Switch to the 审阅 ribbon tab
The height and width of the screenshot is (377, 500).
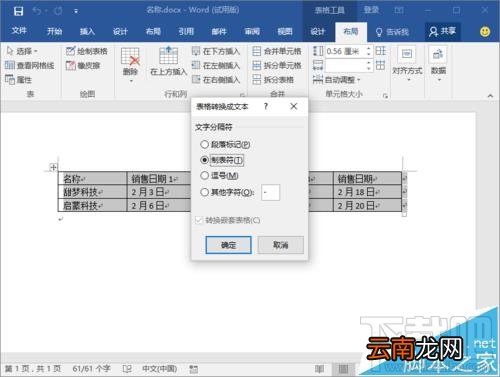(252, 31)
